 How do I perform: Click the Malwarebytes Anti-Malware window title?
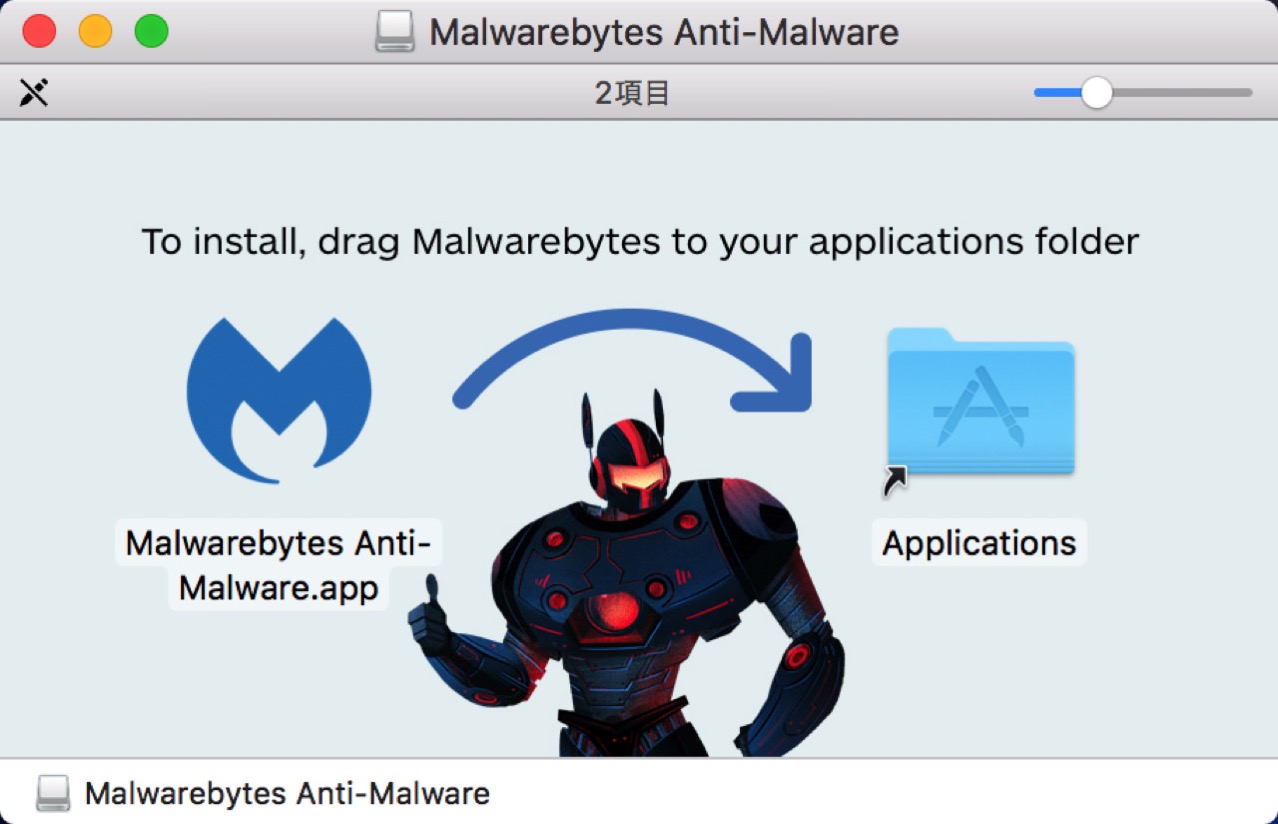tap(664, 32)
